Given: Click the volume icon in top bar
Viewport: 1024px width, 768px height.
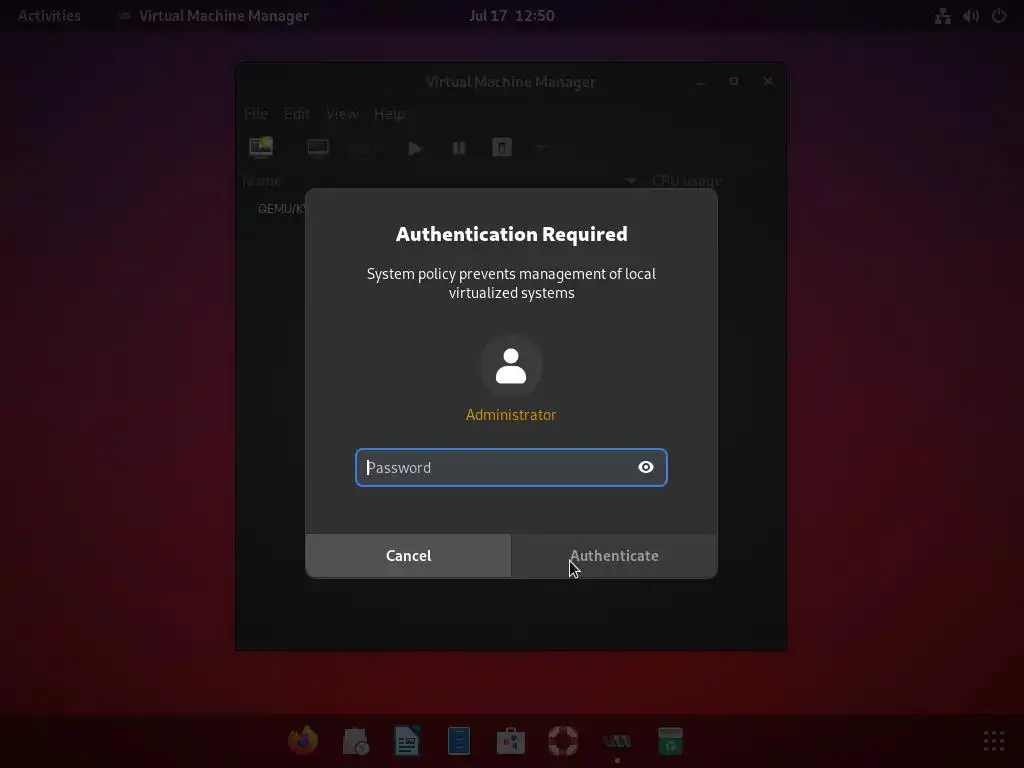Looking at the screenshot, I should coord(970,16).
